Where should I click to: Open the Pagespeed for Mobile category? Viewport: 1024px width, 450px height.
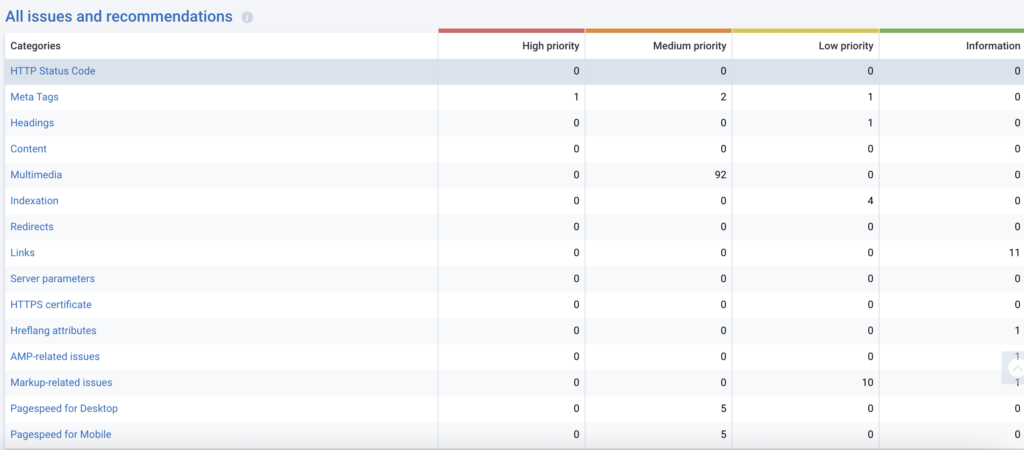61,434
